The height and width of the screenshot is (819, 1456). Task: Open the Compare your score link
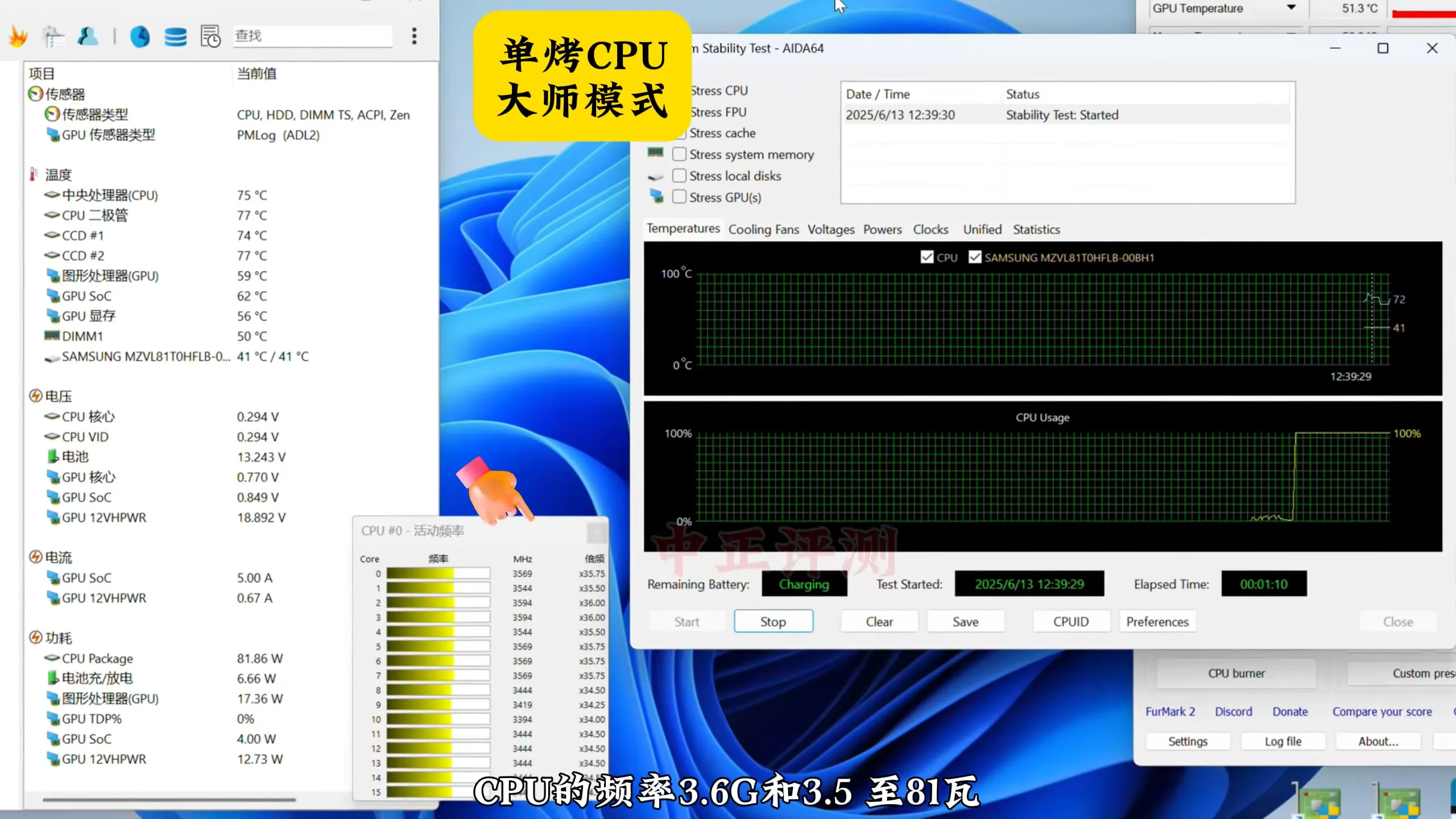click(1382, 712)
